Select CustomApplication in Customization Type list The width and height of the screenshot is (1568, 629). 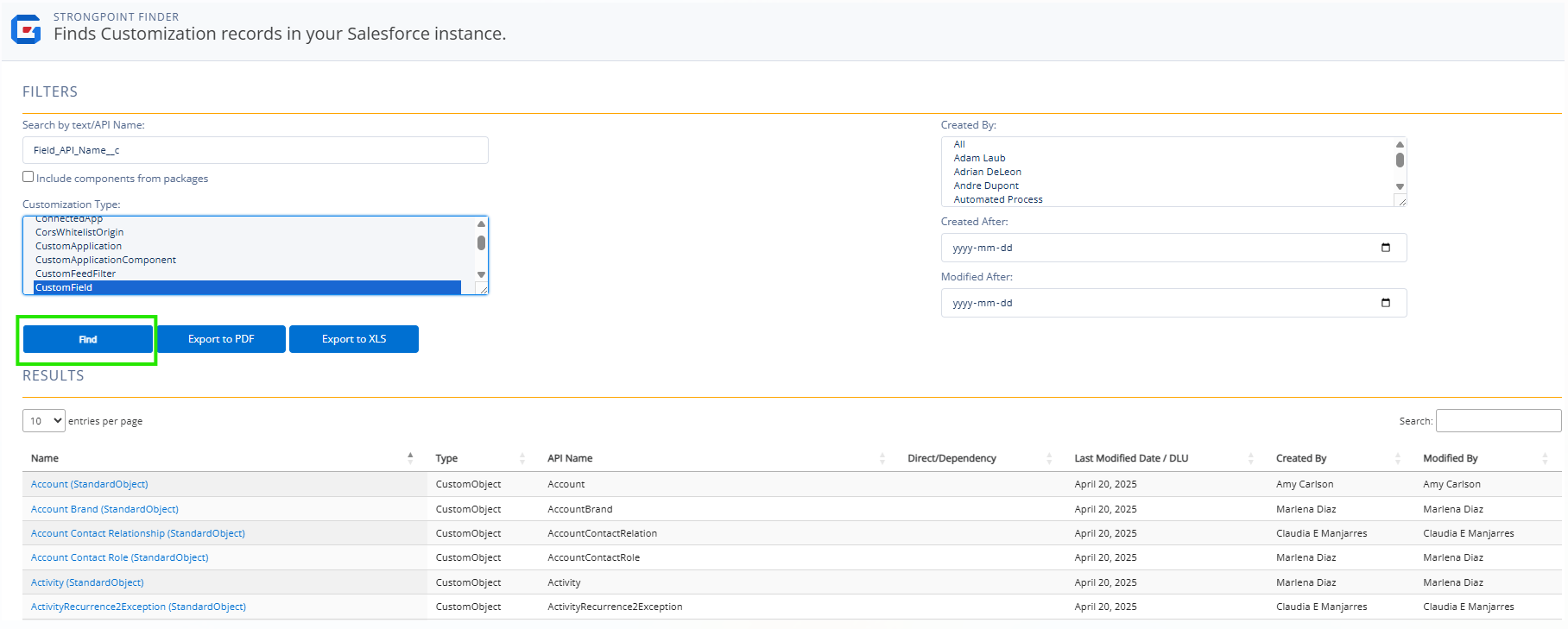[79, 246]
